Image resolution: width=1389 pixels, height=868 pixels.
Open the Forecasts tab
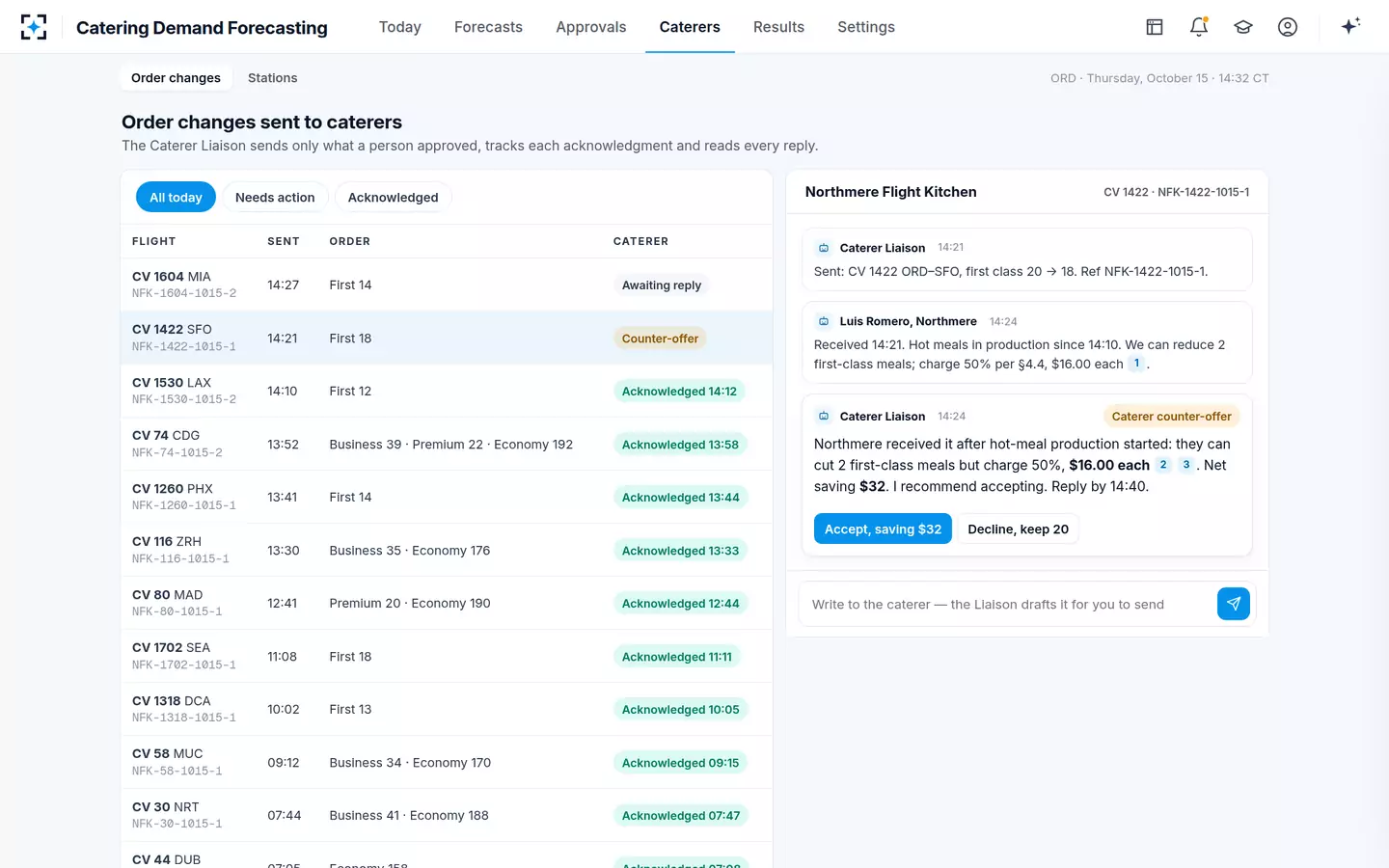tap(488, 27)
